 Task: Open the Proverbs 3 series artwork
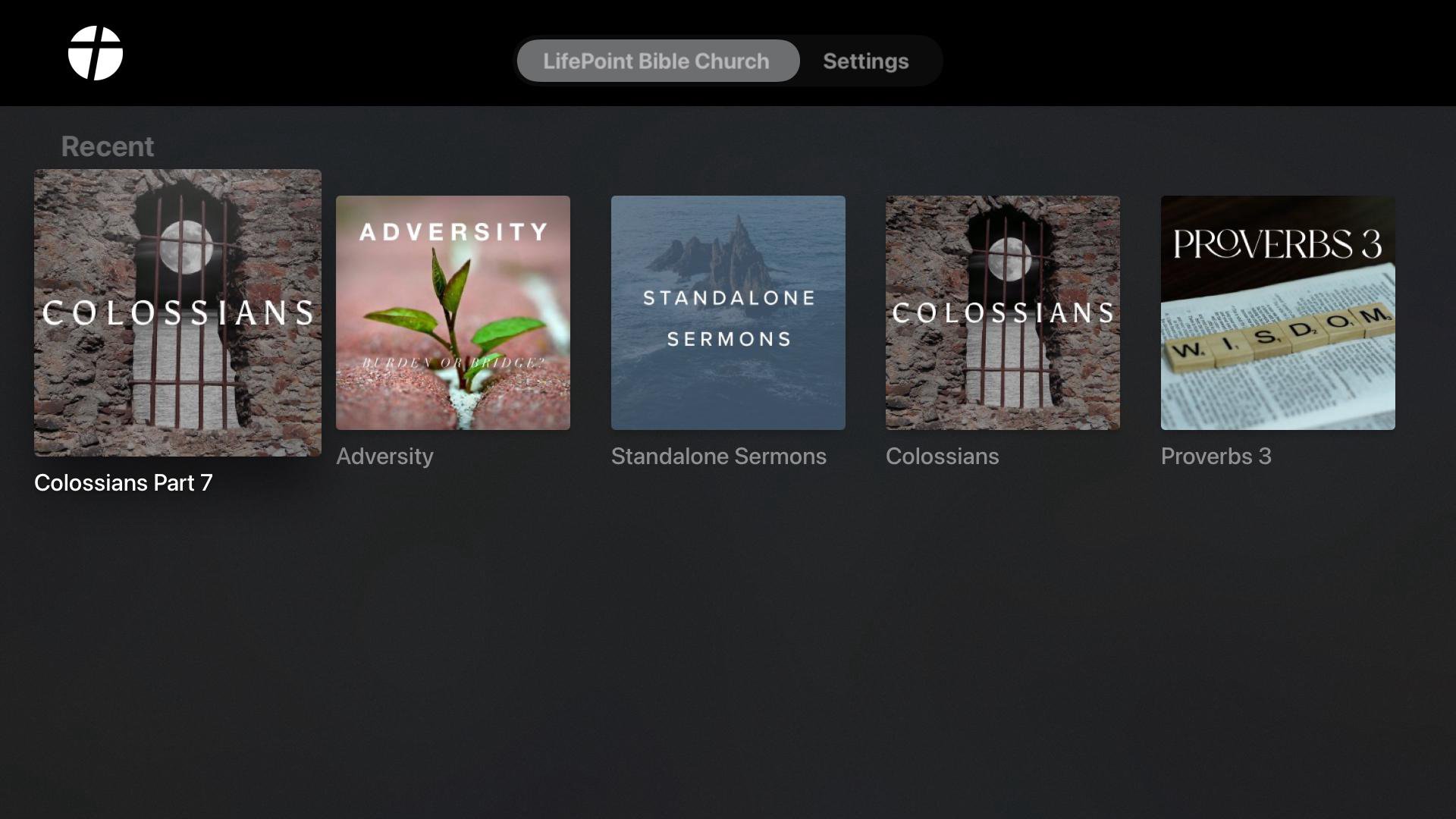coord(1278,312)
